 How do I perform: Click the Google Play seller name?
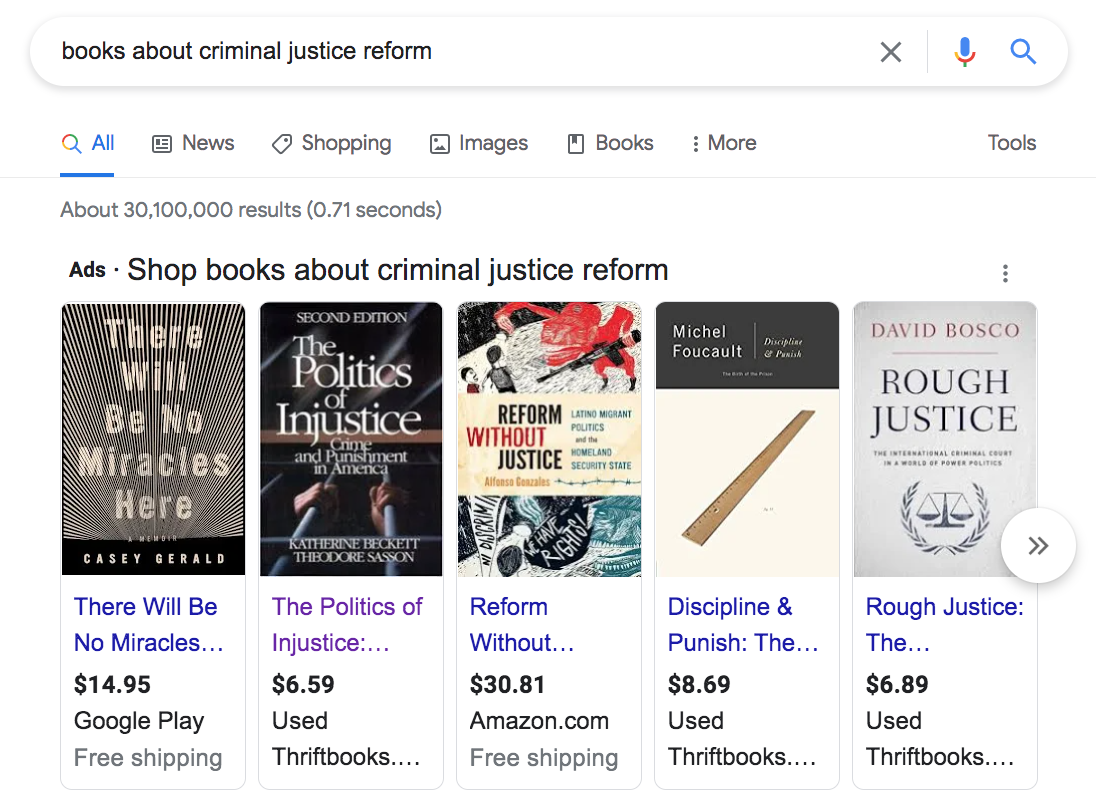(x=139, y=721)
